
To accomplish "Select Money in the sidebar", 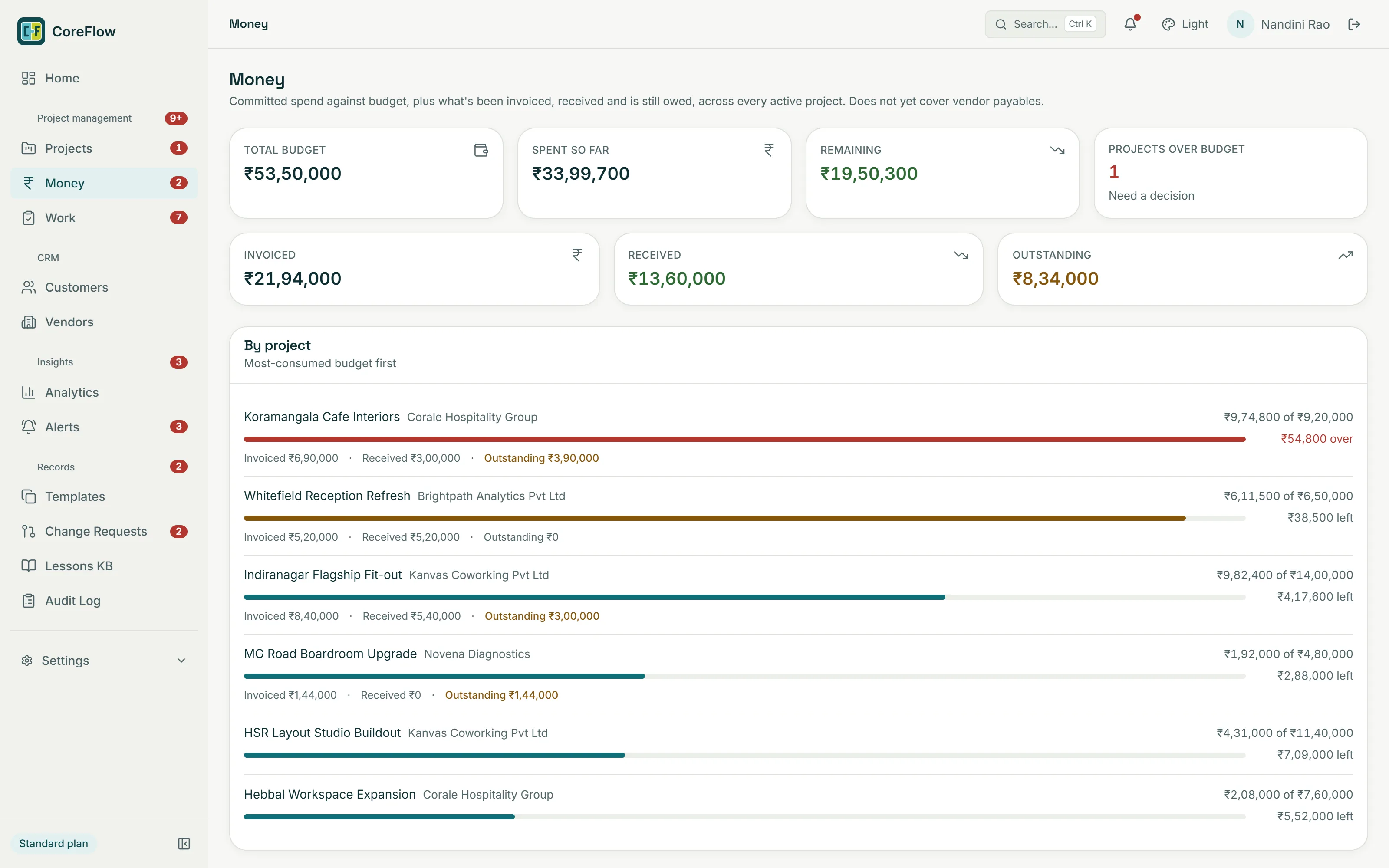I will 104,183.
